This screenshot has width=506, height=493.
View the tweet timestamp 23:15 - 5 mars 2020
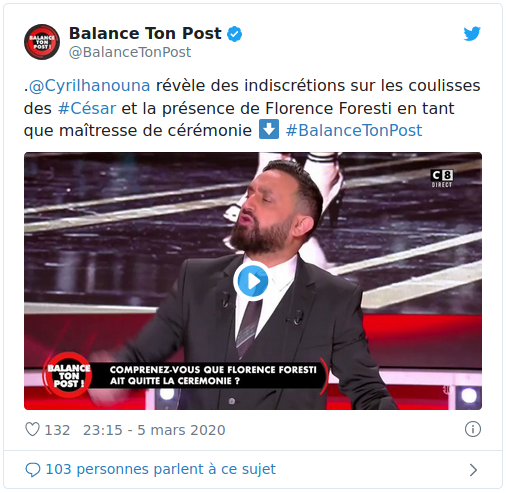pos(154,430)
